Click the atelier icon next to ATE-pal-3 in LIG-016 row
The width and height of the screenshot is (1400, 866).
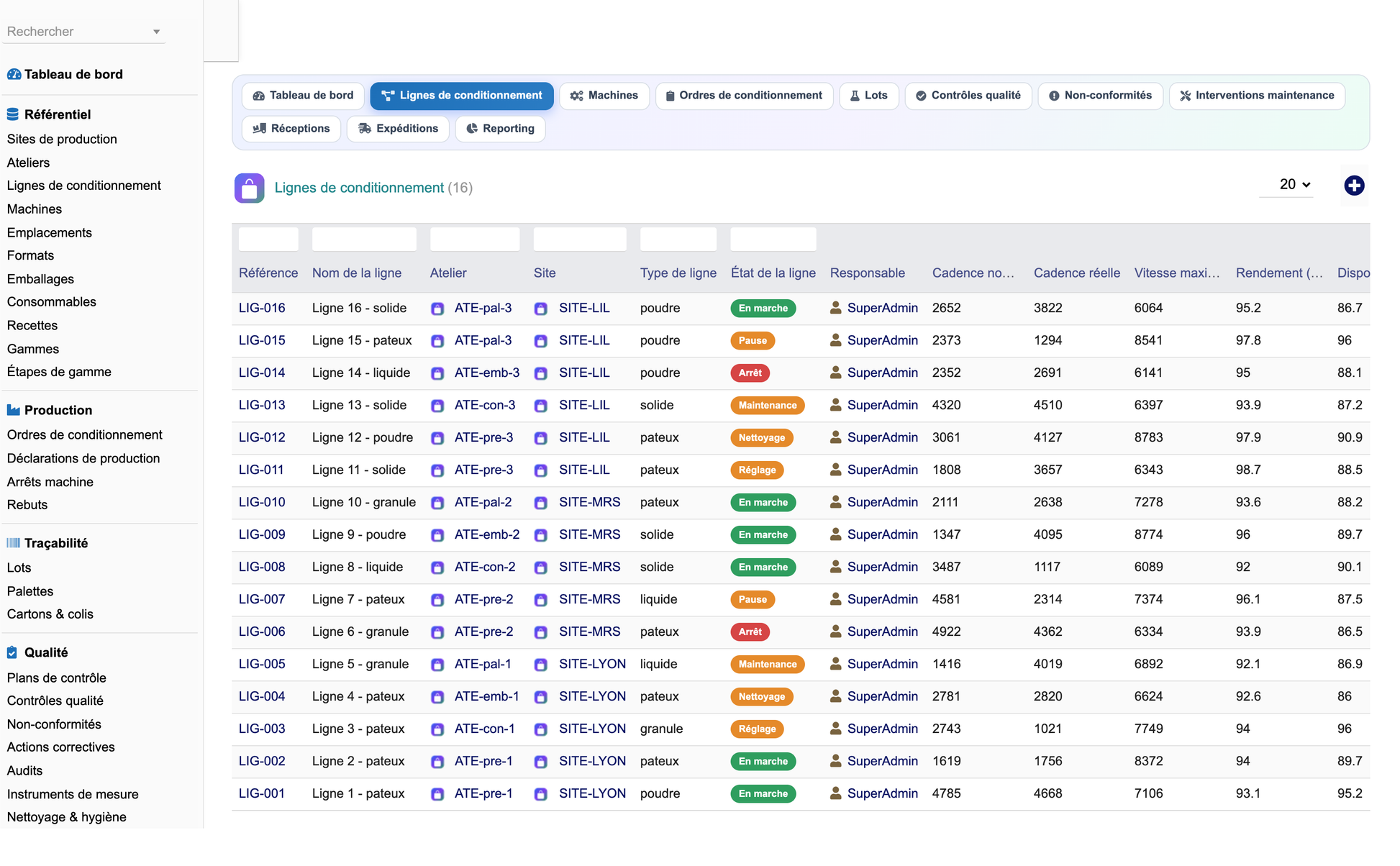[437, 309]
